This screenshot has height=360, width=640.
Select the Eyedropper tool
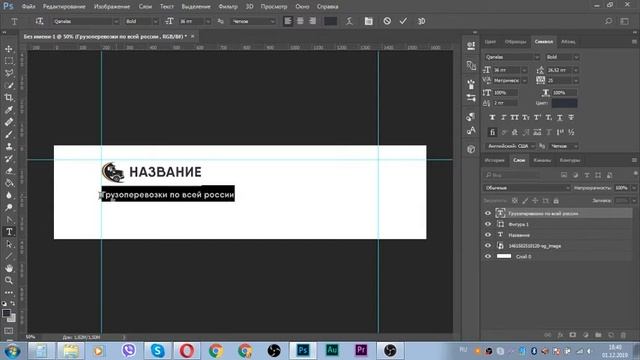[9, 110]
